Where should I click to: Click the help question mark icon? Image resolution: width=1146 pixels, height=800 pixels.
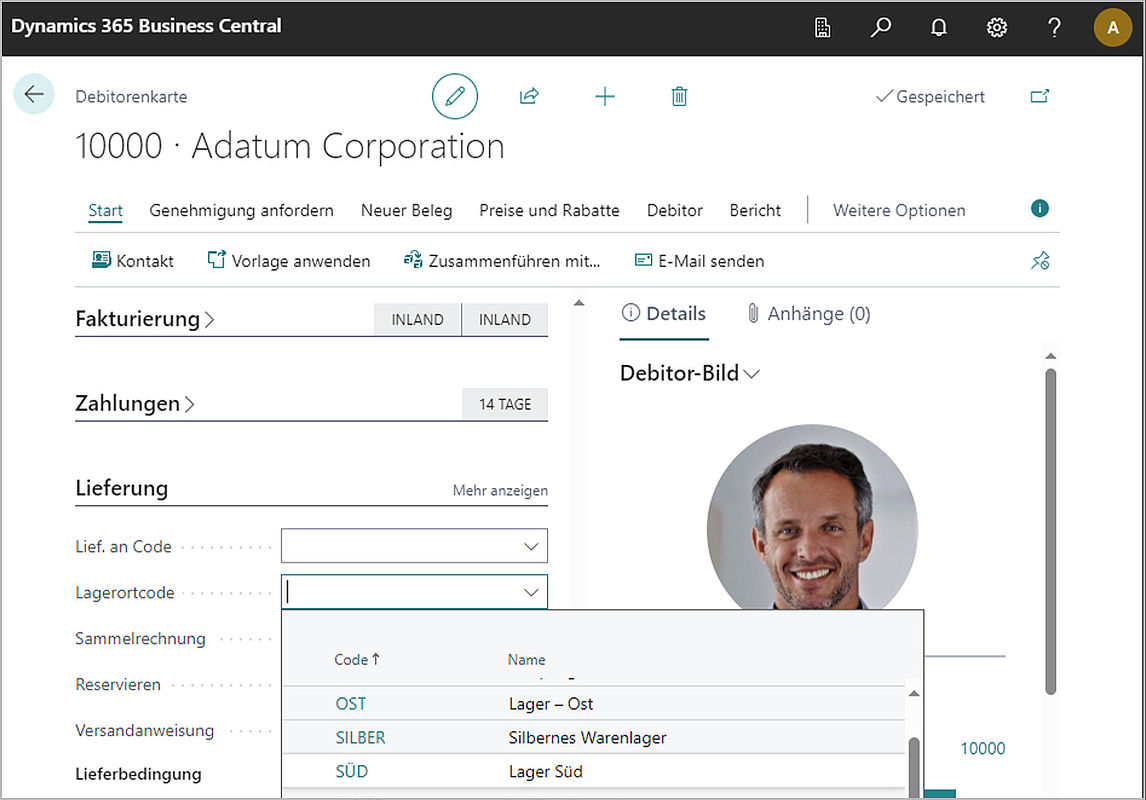pos(1054,28)
